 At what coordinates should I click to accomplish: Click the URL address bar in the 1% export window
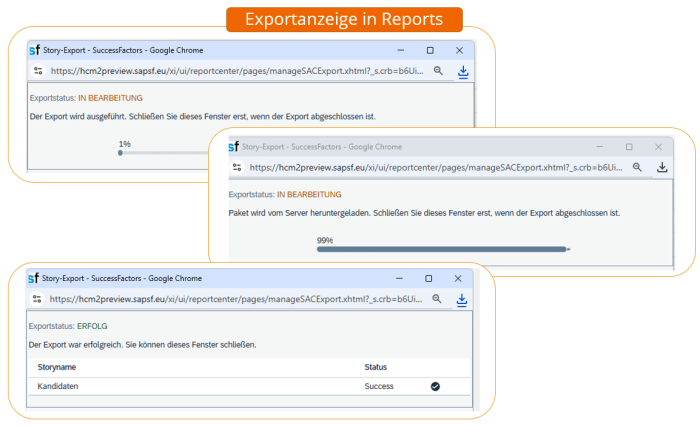[237, 71]
